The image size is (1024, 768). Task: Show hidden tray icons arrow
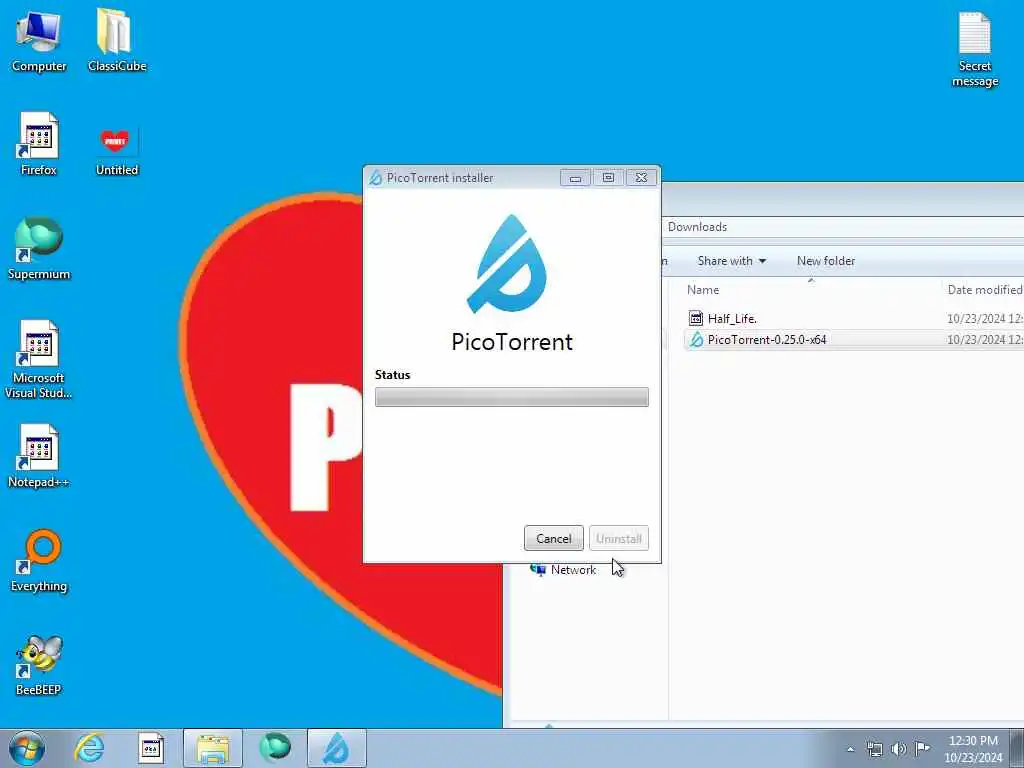pyautogui.click(x=850, y=749)
